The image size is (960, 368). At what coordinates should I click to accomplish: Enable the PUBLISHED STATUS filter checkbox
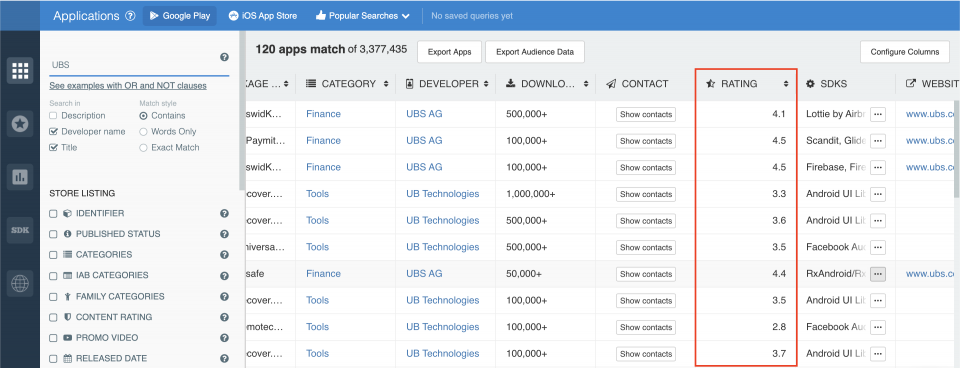pos(53,235)
